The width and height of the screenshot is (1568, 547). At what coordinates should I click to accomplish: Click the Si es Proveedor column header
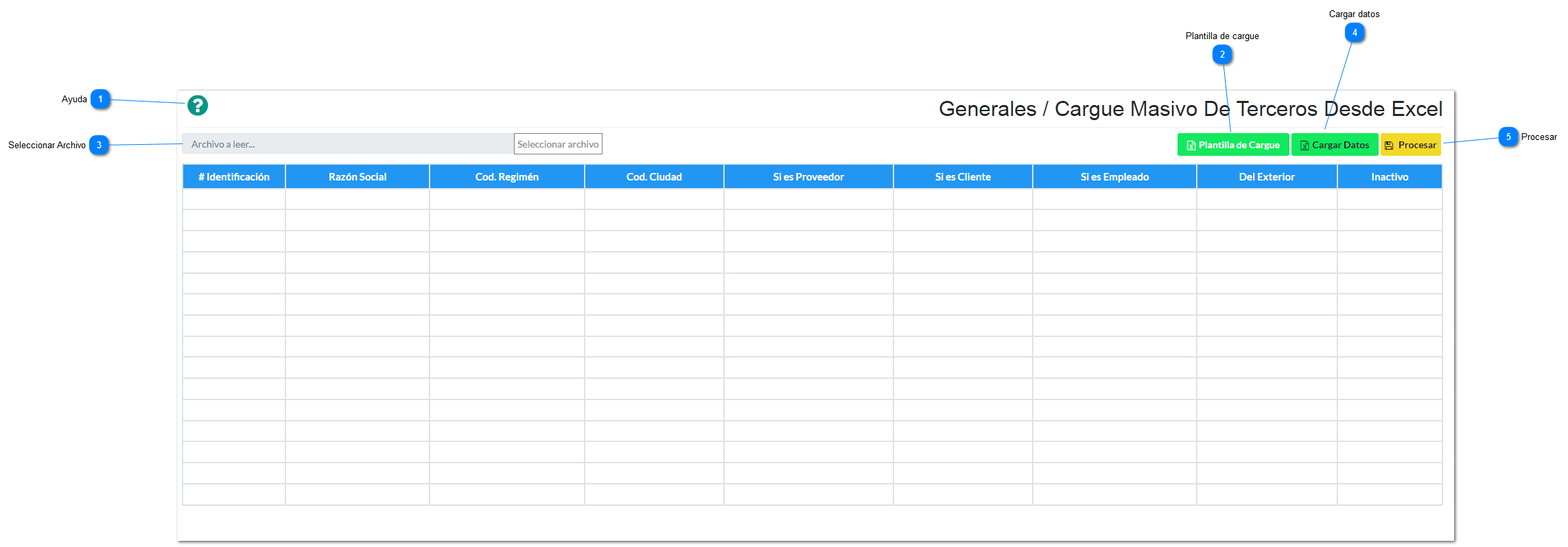pos(808,176)
